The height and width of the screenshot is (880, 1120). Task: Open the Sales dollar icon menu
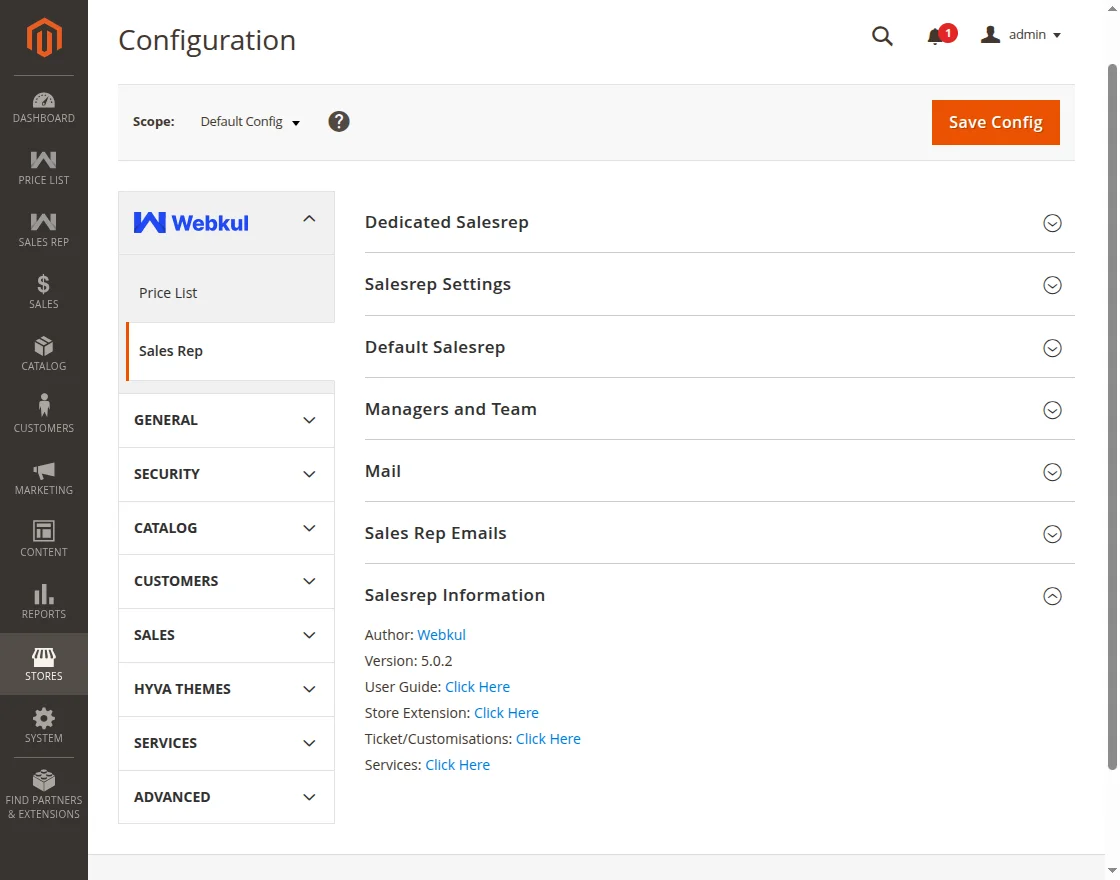point(44,292)
